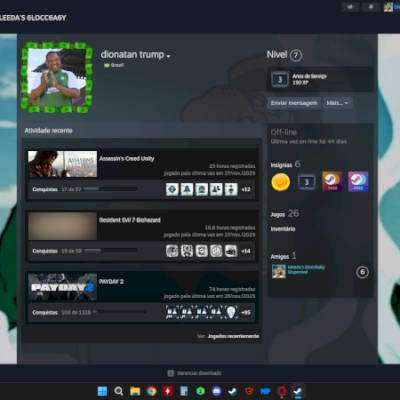This screenshot has width=400, height=400.
Task: Click the Off-line status text
Action: (x=284, y=132)
